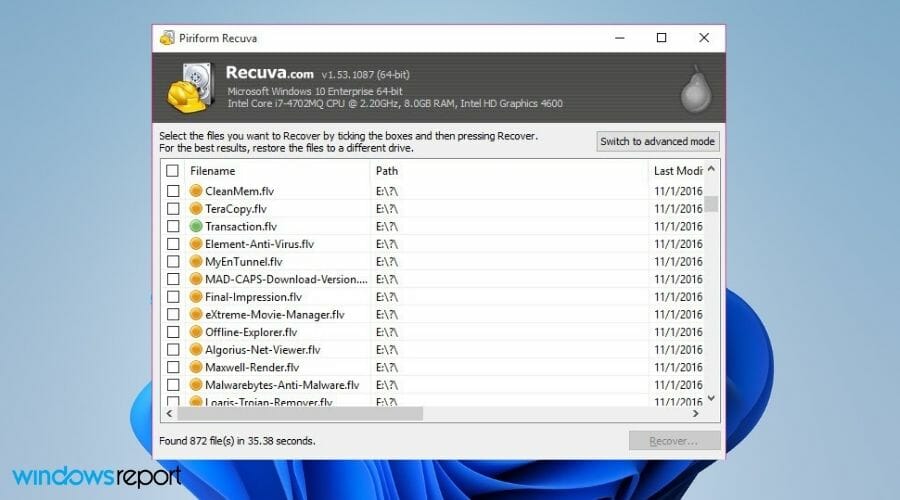Image resolution: width=900 pixels, height=500 pixels.
Task: Tick the checkbox for CleanMem.flv
Action: click(x=173, y=191)
